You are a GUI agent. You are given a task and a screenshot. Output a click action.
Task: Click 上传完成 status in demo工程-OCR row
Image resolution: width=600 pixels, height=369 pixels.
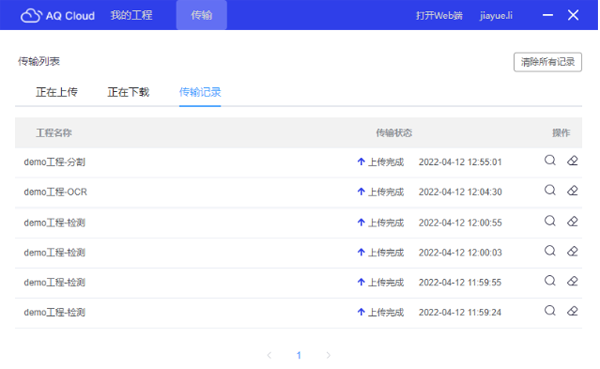tap(386, 192)
